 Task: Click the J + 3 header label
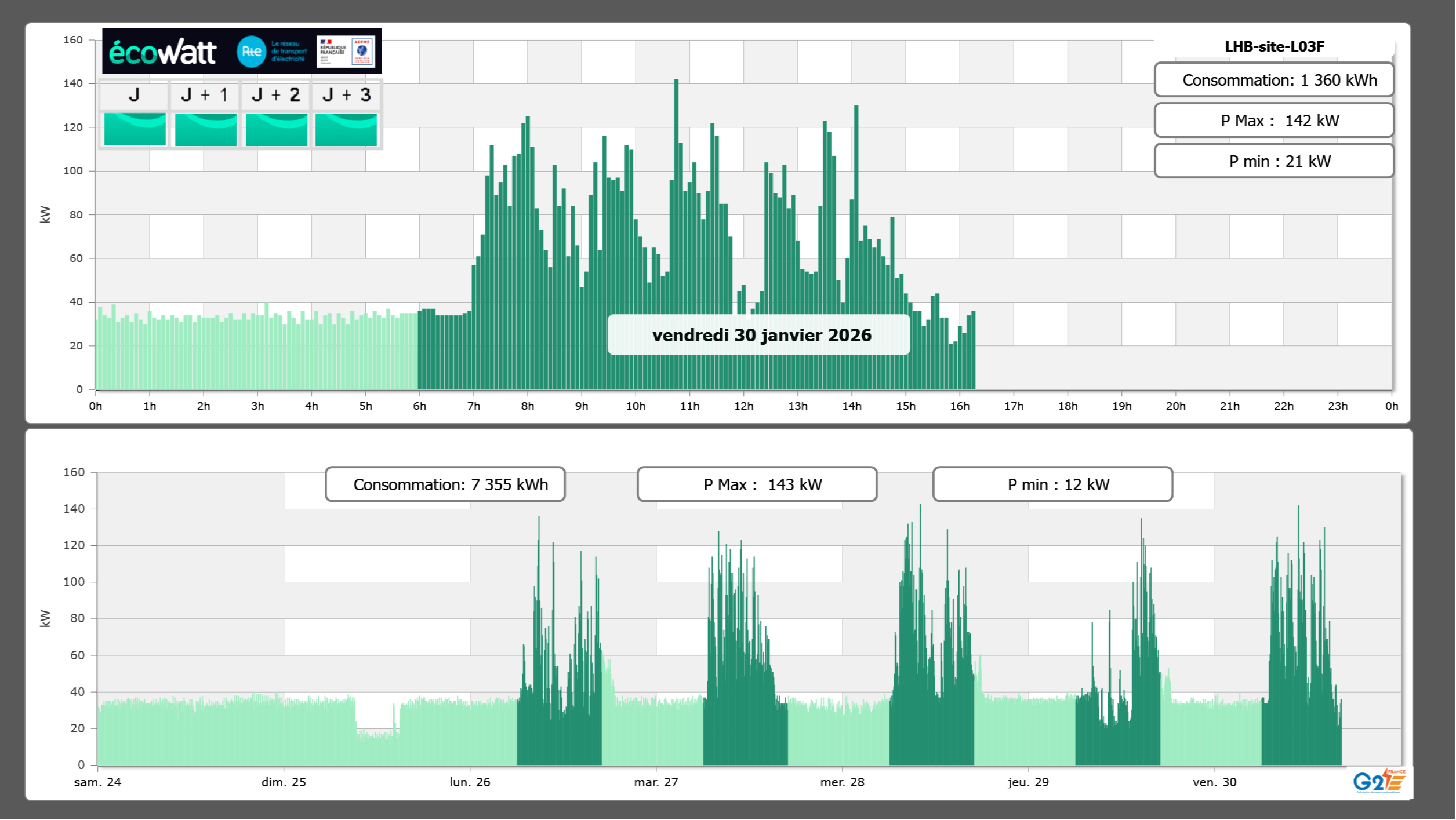pos(346,95)
